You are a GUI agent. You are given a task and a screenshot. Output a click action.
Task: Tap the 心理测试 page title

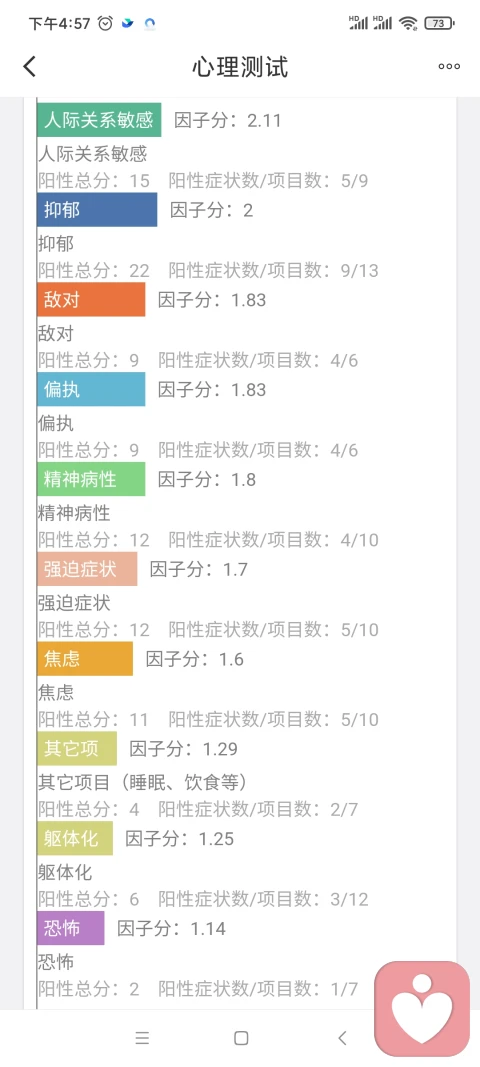(x=240, y=67)
